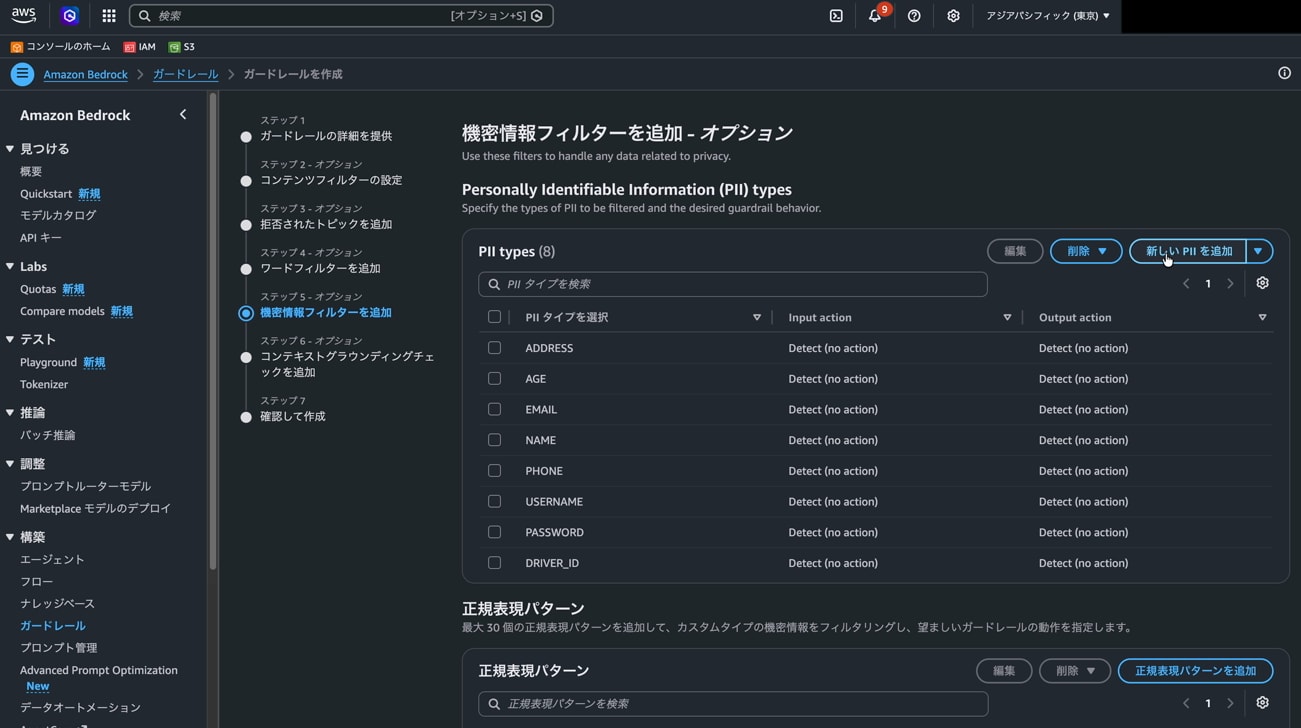
Task: Check the PASSWORD row checkbox
Action: click(494, 532)
